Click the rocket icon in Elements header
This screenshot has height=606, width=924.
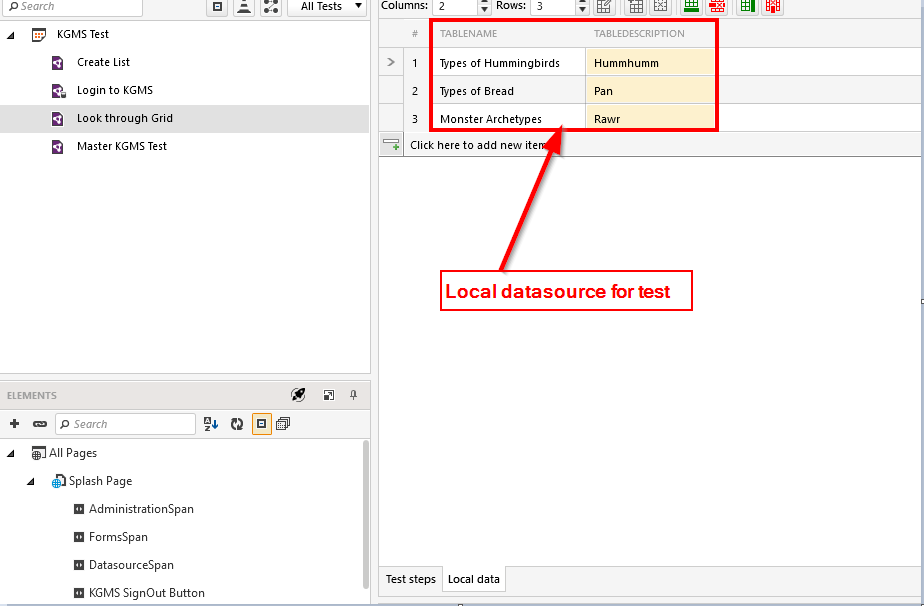[x=298, y=395]
